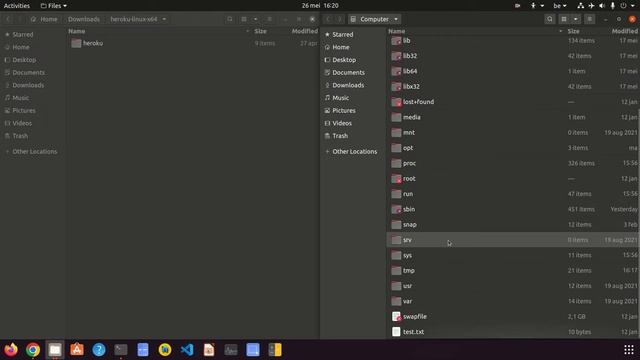Click the airplane mode icon in top bar
Image resolution: width=640 pixels, height=360 pixels.
pyautogui.click(x=591, y=6)
